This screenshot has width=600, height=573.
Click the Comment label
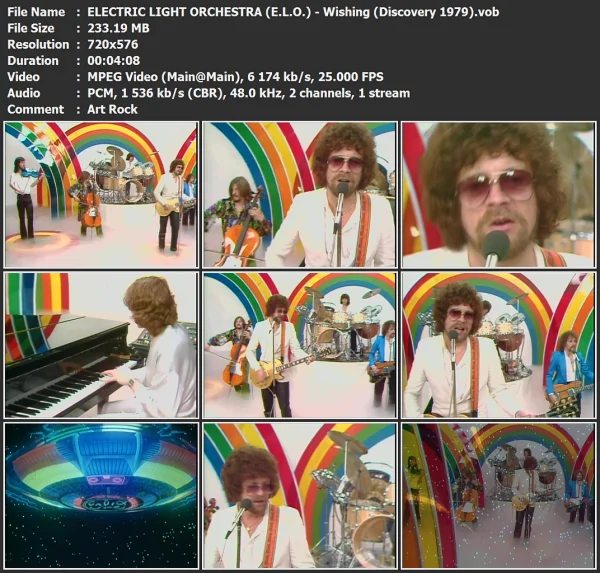(36, 109)
